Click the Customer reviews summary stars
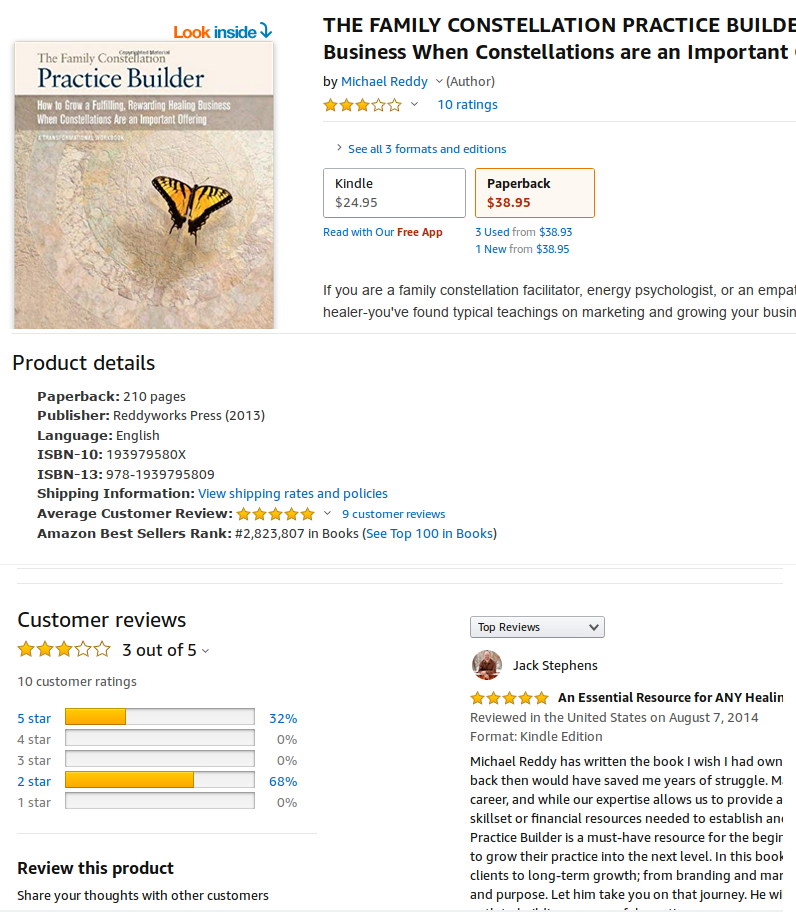 point(64,650)
